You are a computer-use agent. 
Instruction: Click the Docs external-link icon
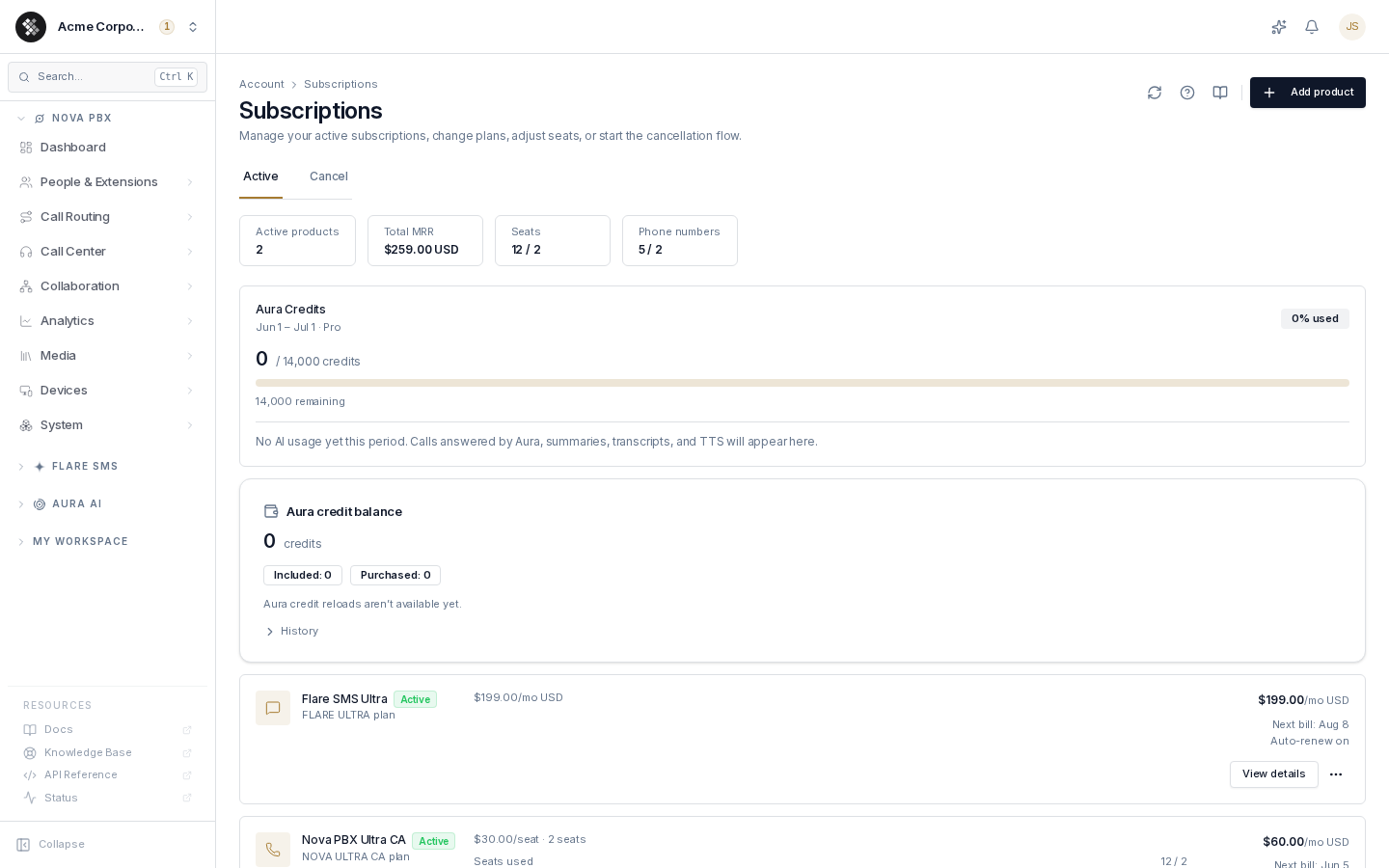(x=187, y=730)
